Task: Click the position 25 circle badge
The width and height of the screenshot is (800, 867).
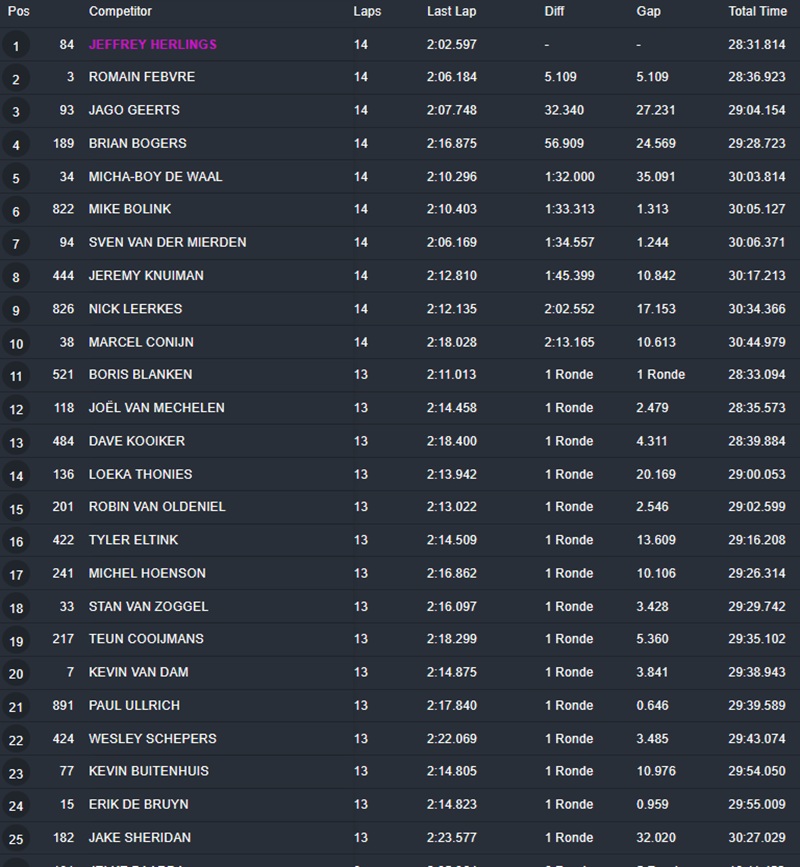Action: (x=16, y=839)
